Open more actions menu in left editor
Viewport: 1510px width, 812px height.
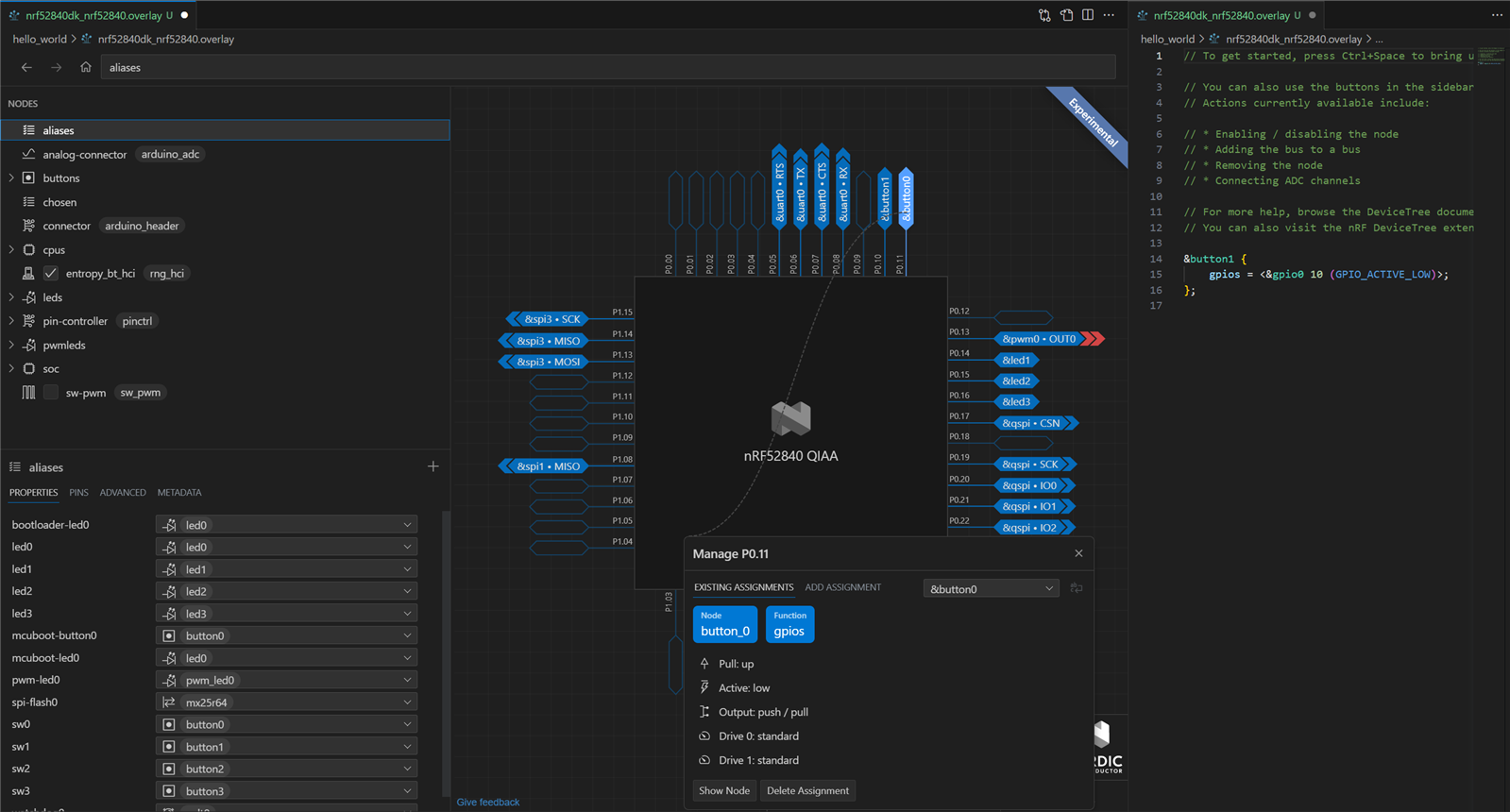[x=1110, y=15]
